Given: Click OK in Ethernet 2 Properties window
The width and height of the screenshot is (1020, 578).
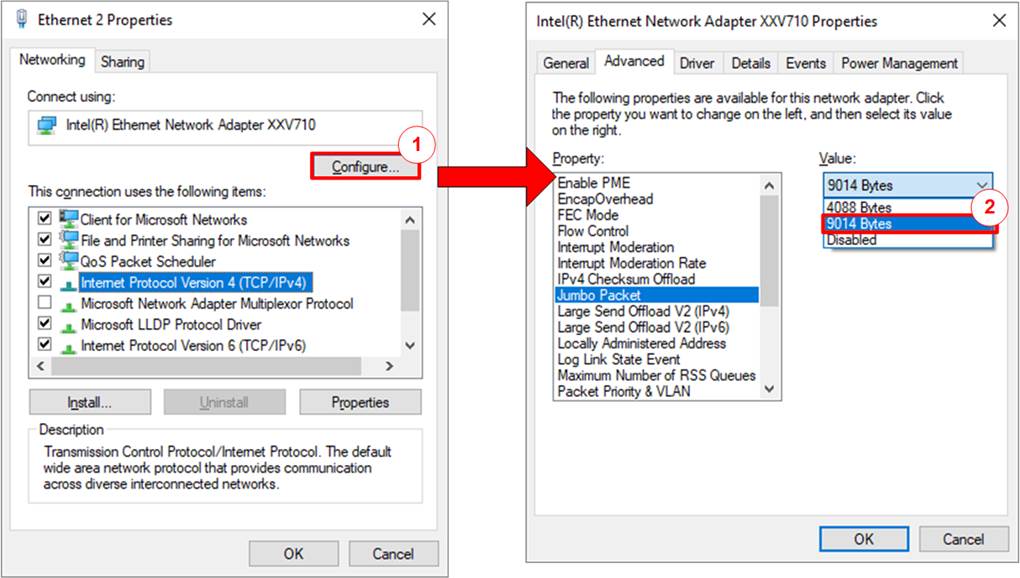Looking at the screenshot, I should click(293, 554).
